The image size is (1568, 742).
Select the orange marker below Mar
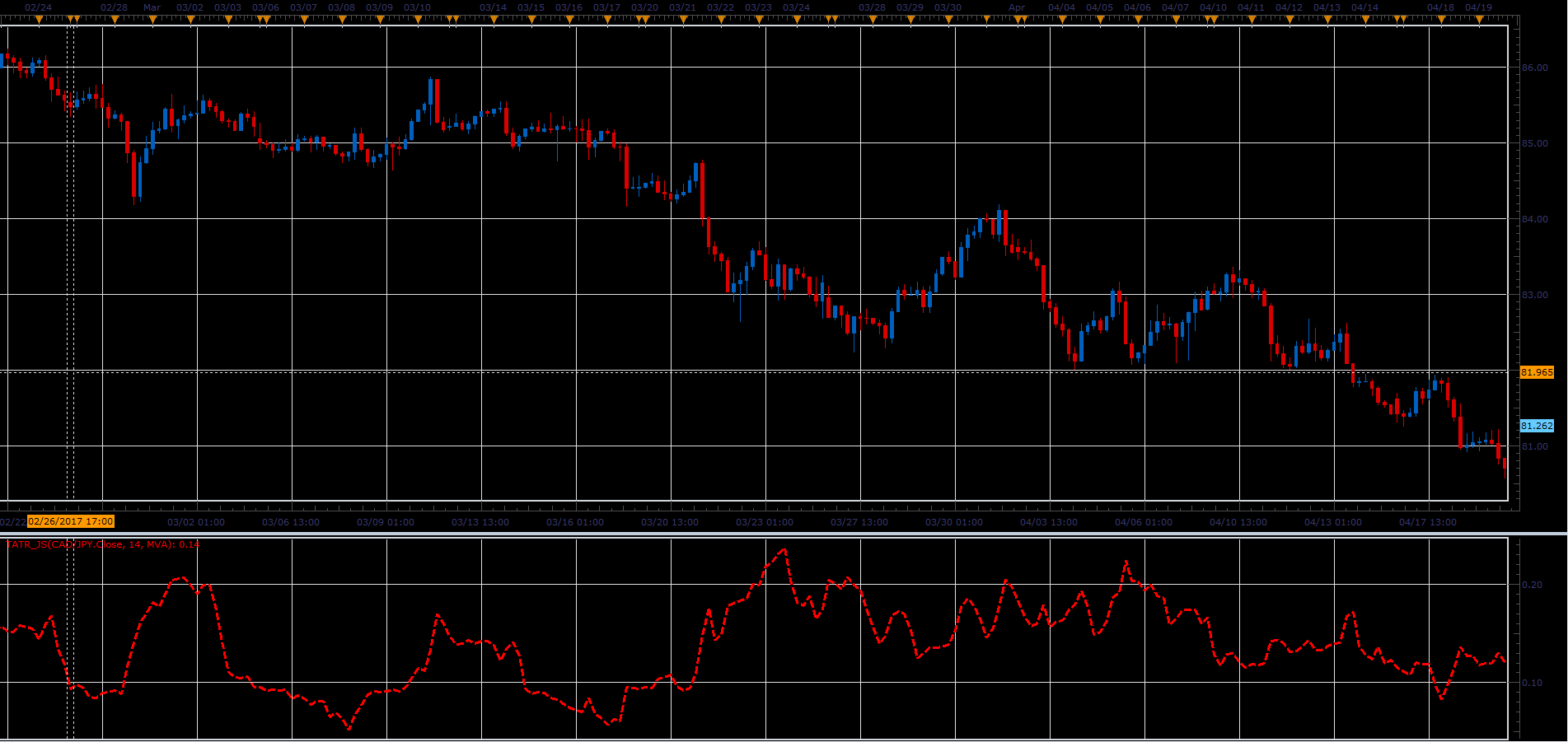152,19
